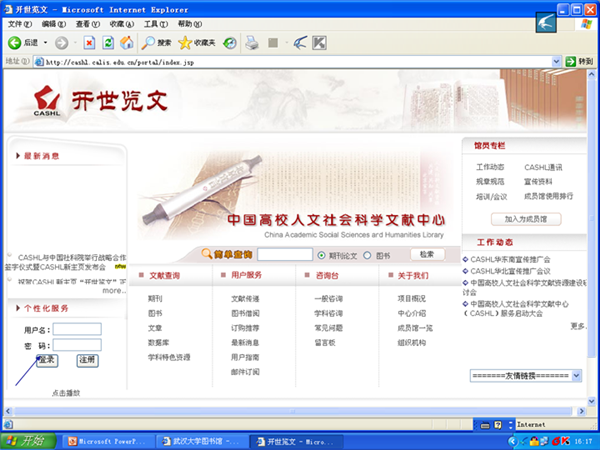Click the page icon in address bar

point(39,62)
